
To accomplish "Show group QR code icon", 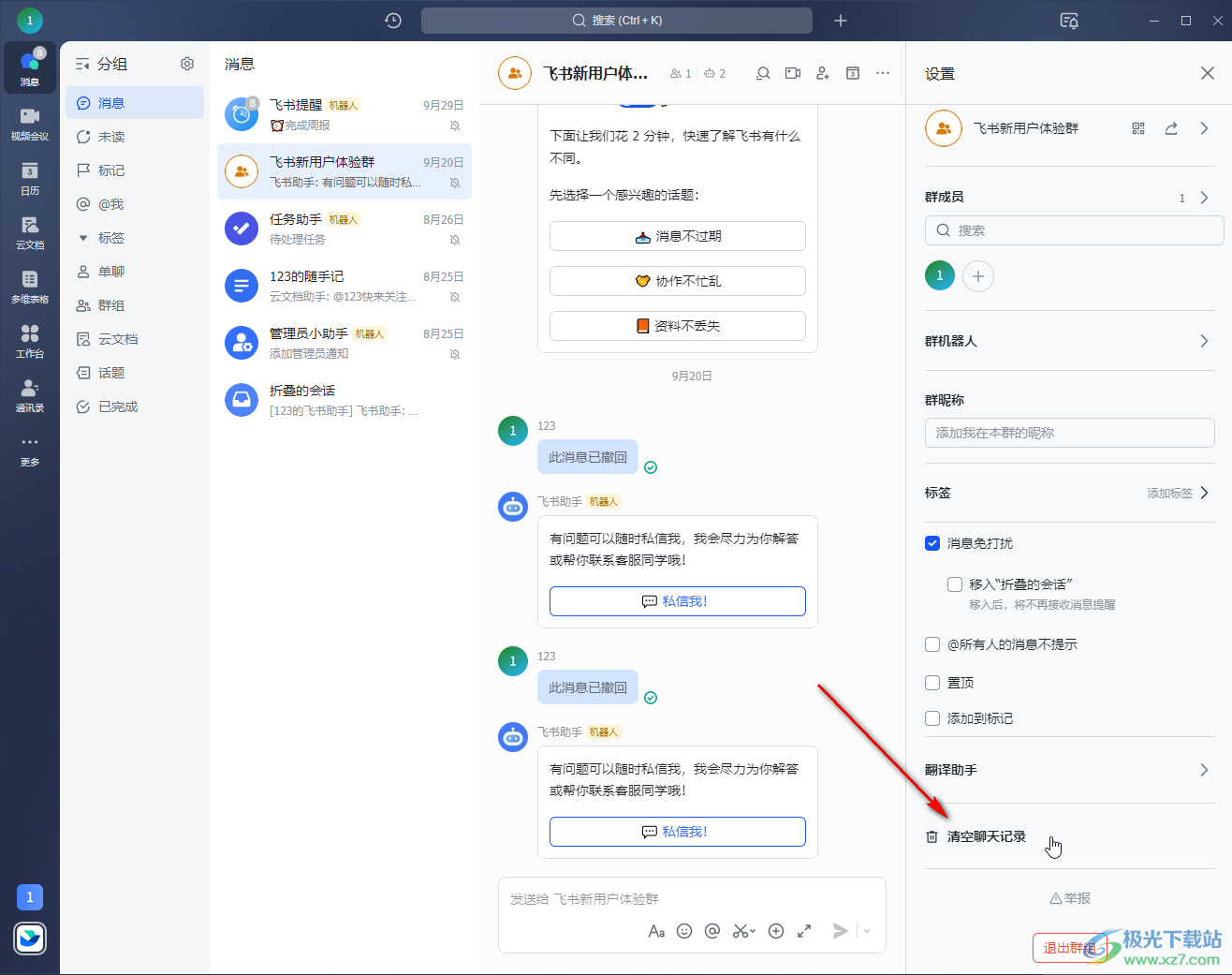I will 1138,128.
